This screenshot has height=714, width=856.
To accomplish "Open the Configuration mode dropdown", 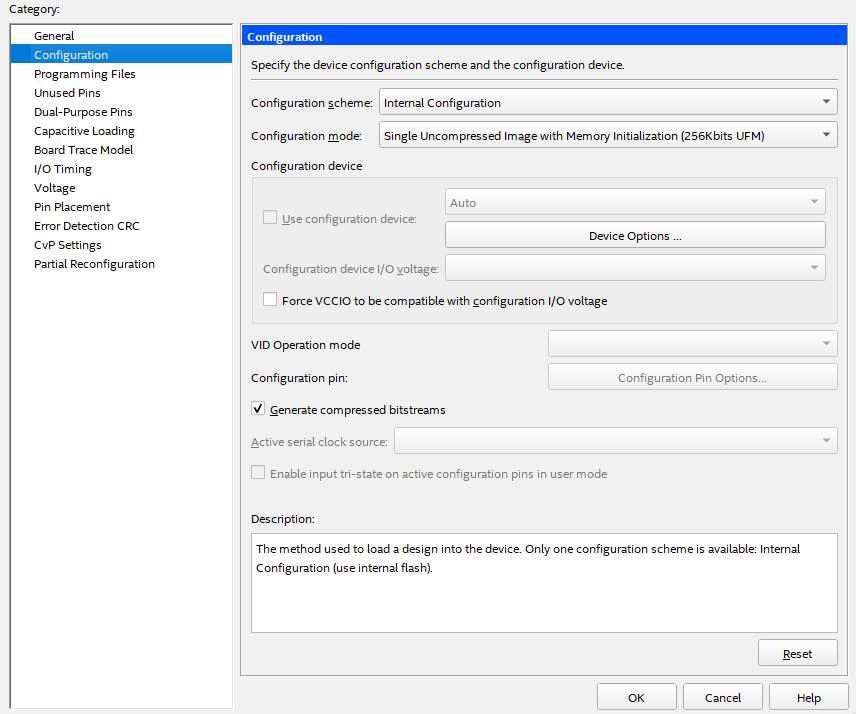I will [x=608, y=135].
